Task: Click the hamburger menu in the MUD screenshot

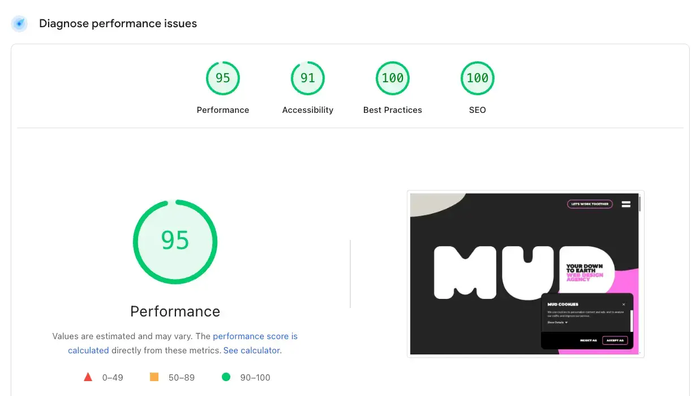Action: 626,204
